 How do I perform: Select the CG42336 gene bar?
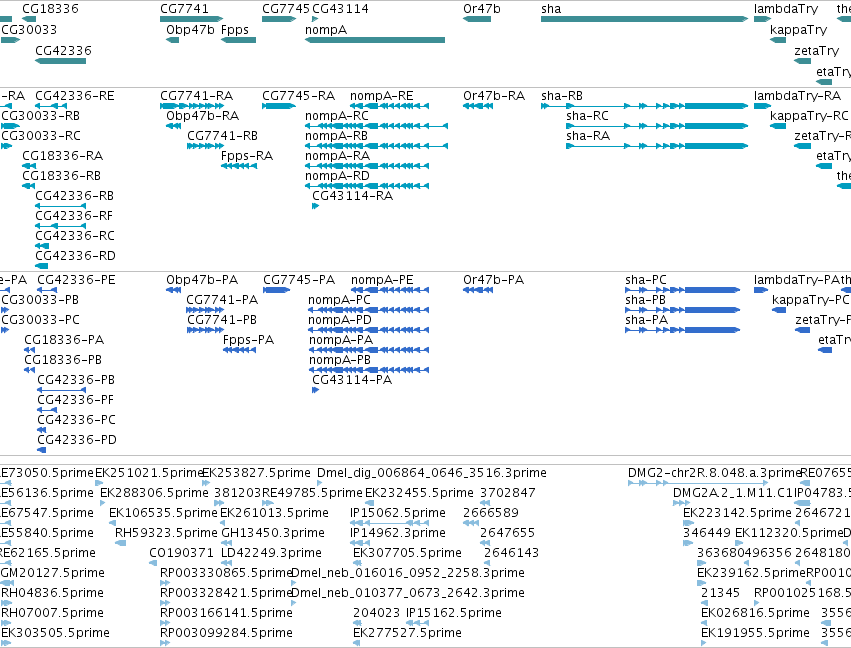point(60,61)
